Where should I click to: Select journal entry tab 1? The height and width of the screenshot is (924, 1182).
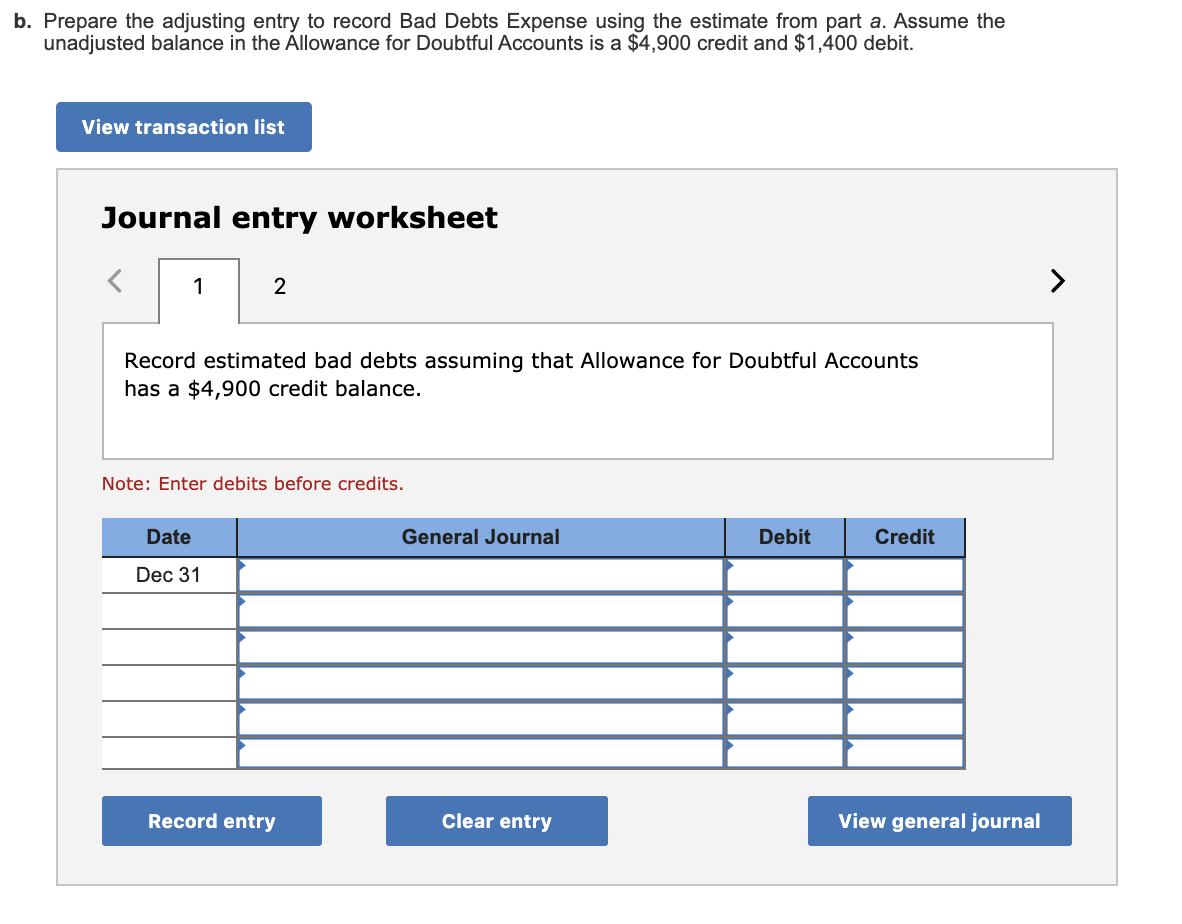(x=198, y=287)
